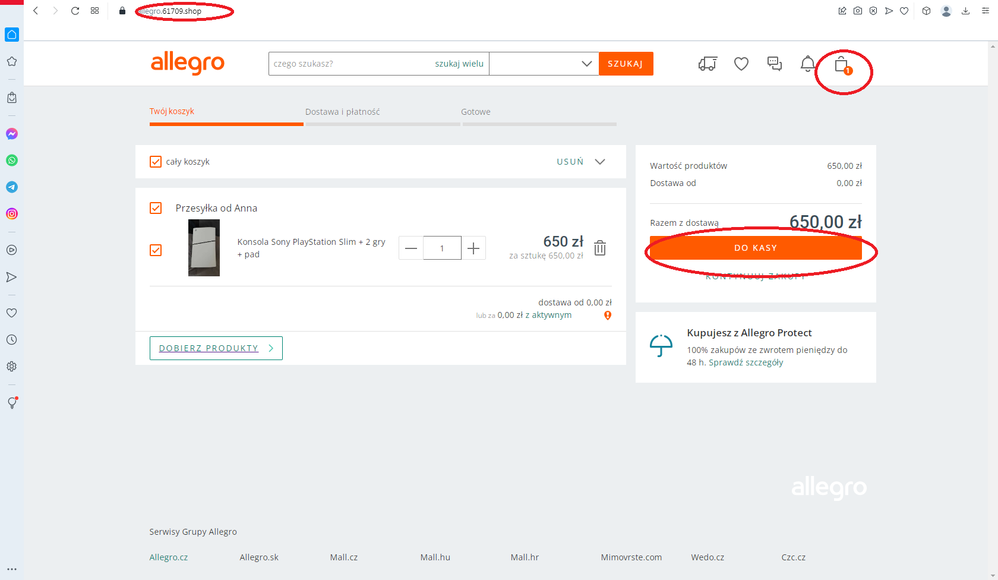Screen dimensions: 998x580
Task: Toggle the "cały koszyk" checkbox
Action: pos(155,162)
